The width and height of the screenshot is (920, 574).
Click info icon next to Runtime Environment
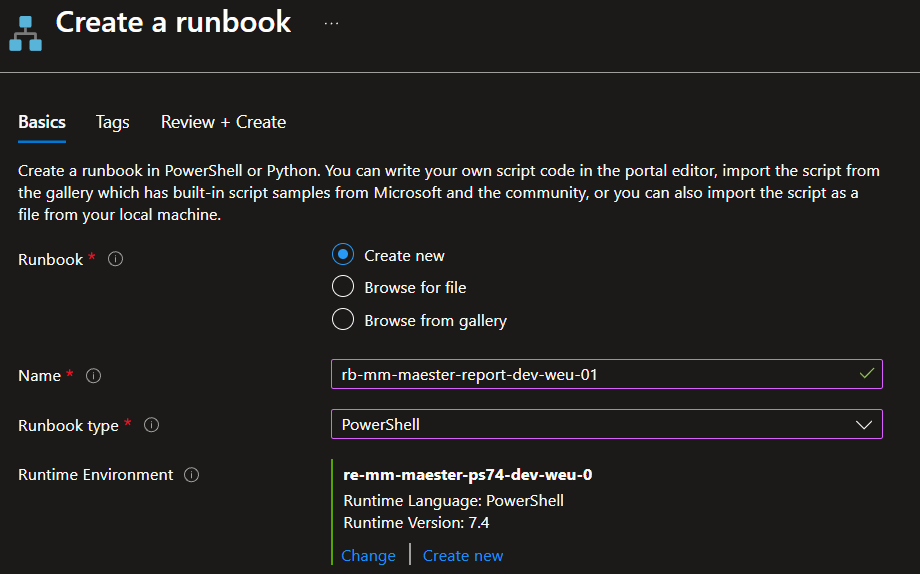(191, 475)
